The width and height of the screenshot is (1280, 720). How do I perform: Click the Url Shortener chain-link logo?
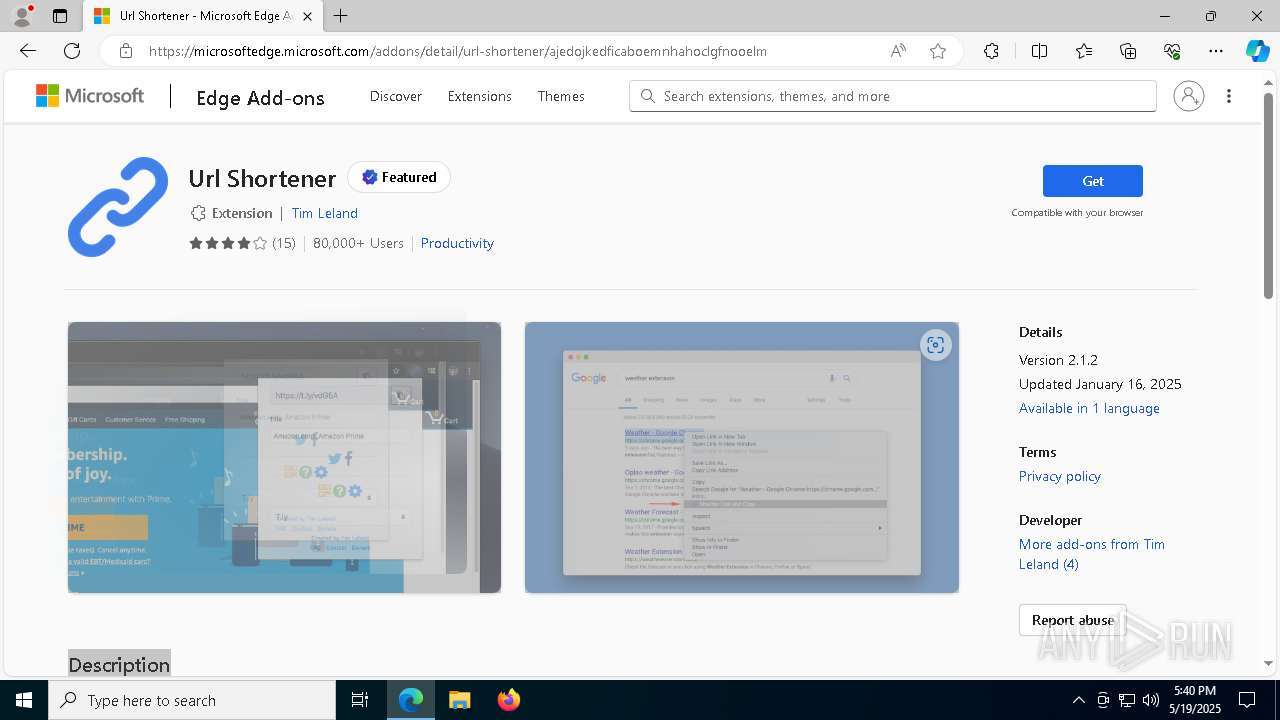118,207
